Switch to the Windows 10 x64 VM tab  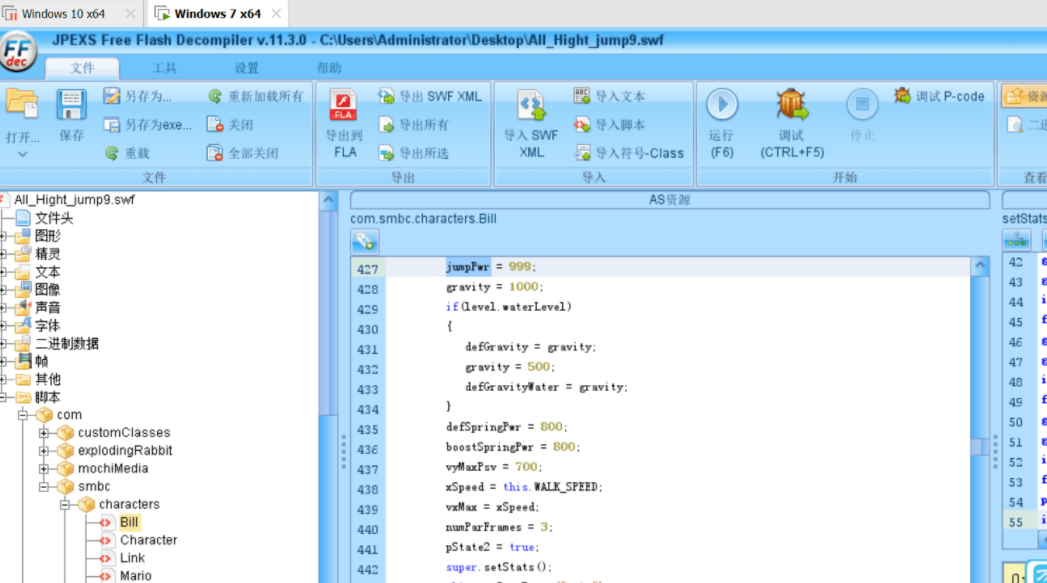point(63,13)
